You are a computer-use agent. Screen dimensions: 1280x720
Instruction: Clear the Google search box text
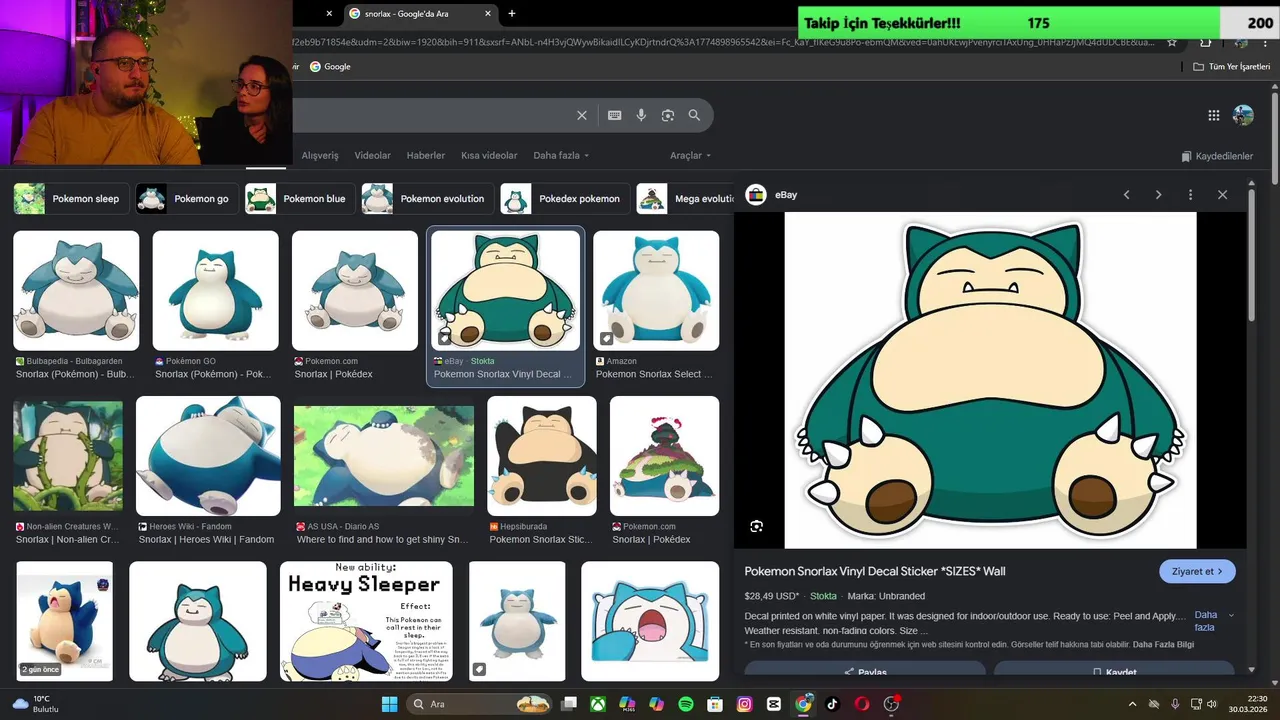[582, 115]
